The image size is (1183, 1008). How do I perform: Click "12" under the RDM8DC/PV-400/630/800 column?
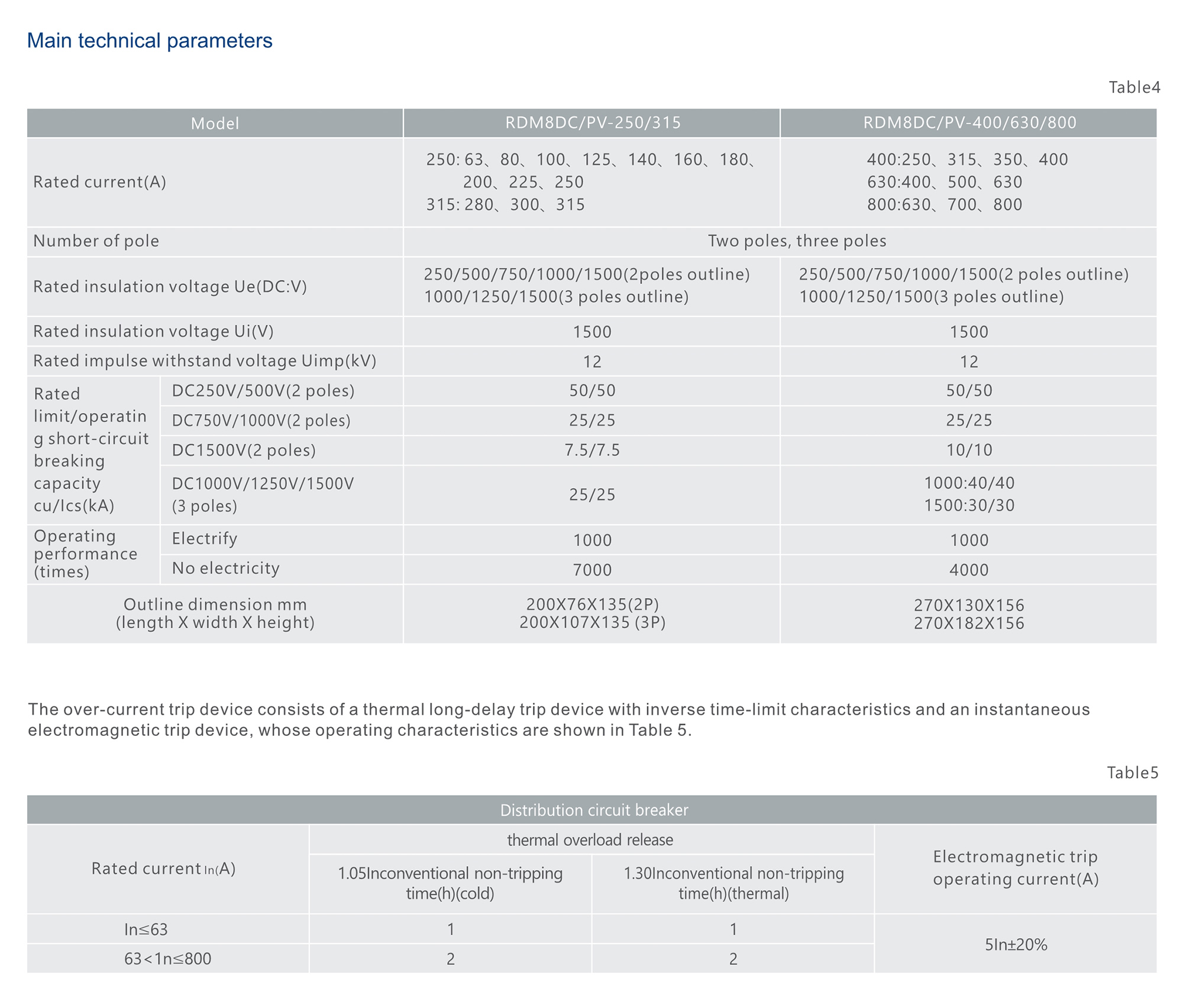[969, 362]
